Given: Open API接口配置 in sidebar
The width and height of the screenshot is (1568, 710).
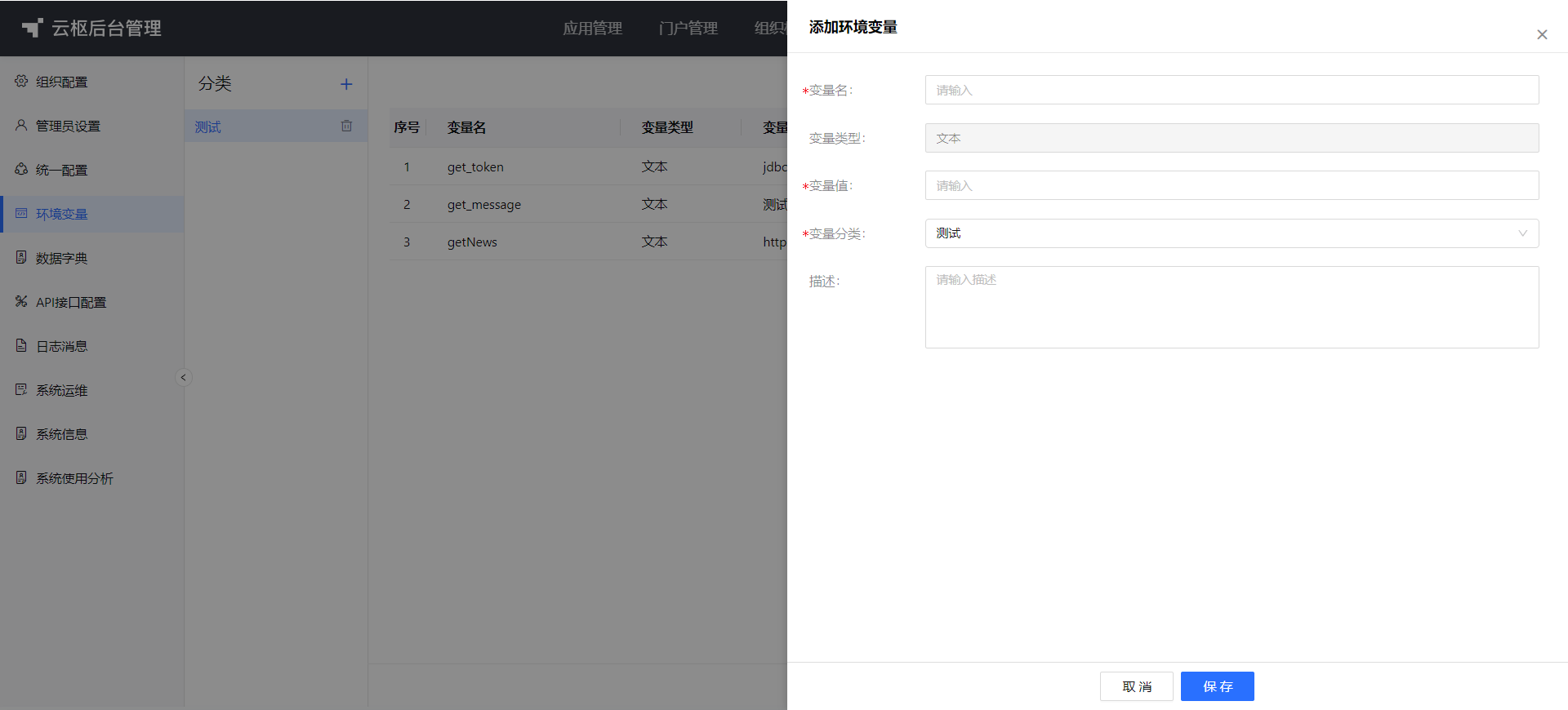Looking at the screenshot, I should [x=91, y=302].
